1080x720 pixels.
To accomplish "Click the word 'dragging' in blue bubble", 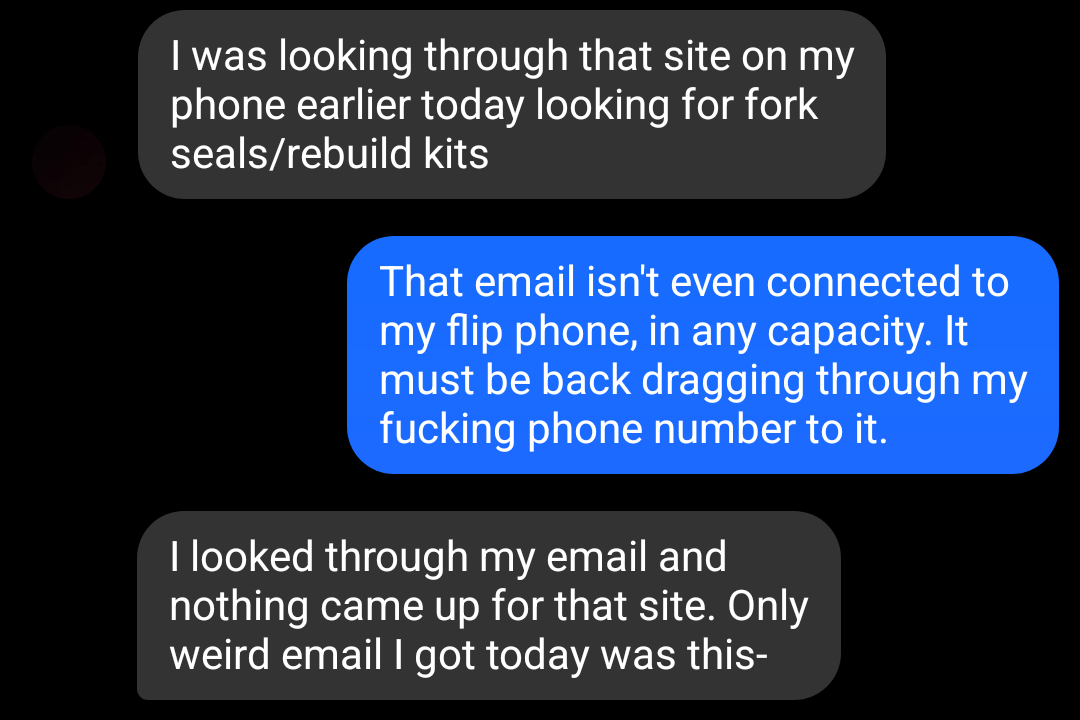I will click(x=723, y=382).
